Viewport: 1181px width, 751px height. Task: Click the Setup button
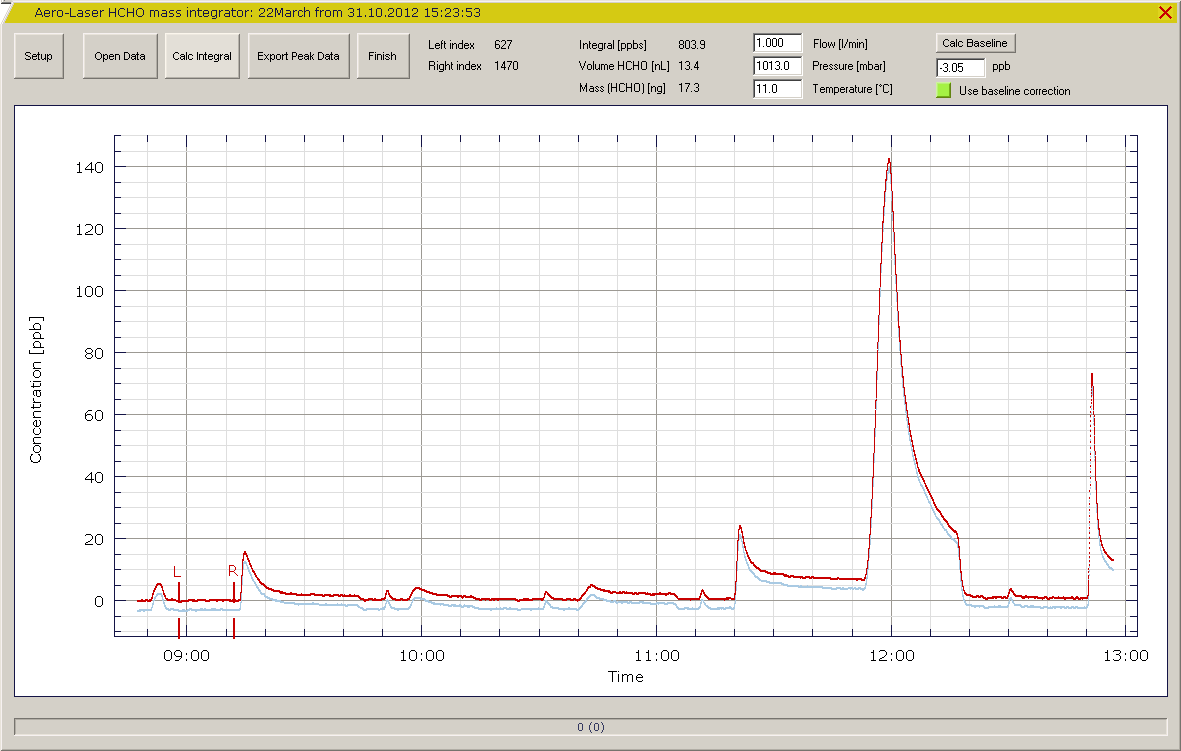click(39, 56)
